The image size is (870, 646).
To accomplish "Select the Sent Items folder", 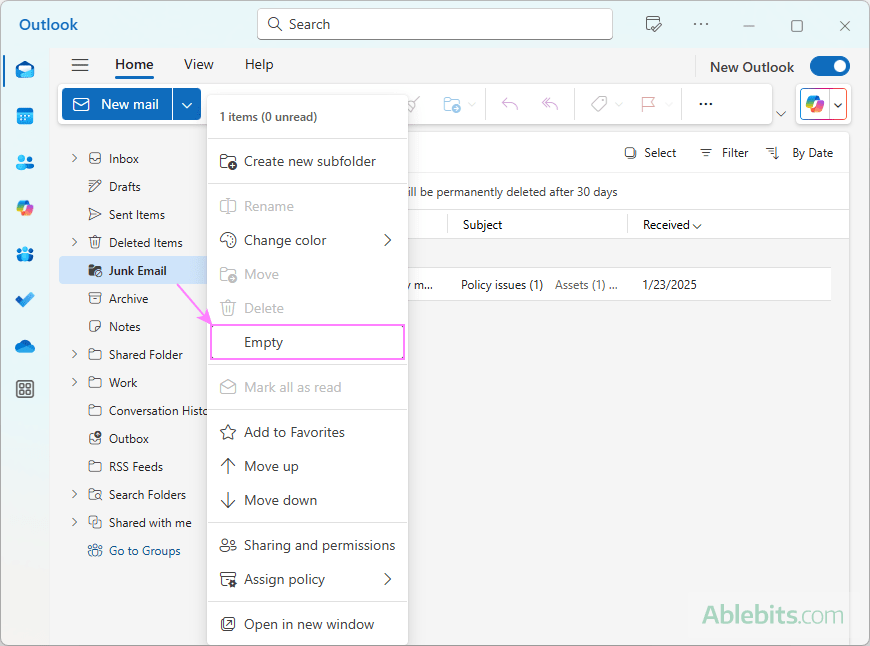I will click(133, 214).
